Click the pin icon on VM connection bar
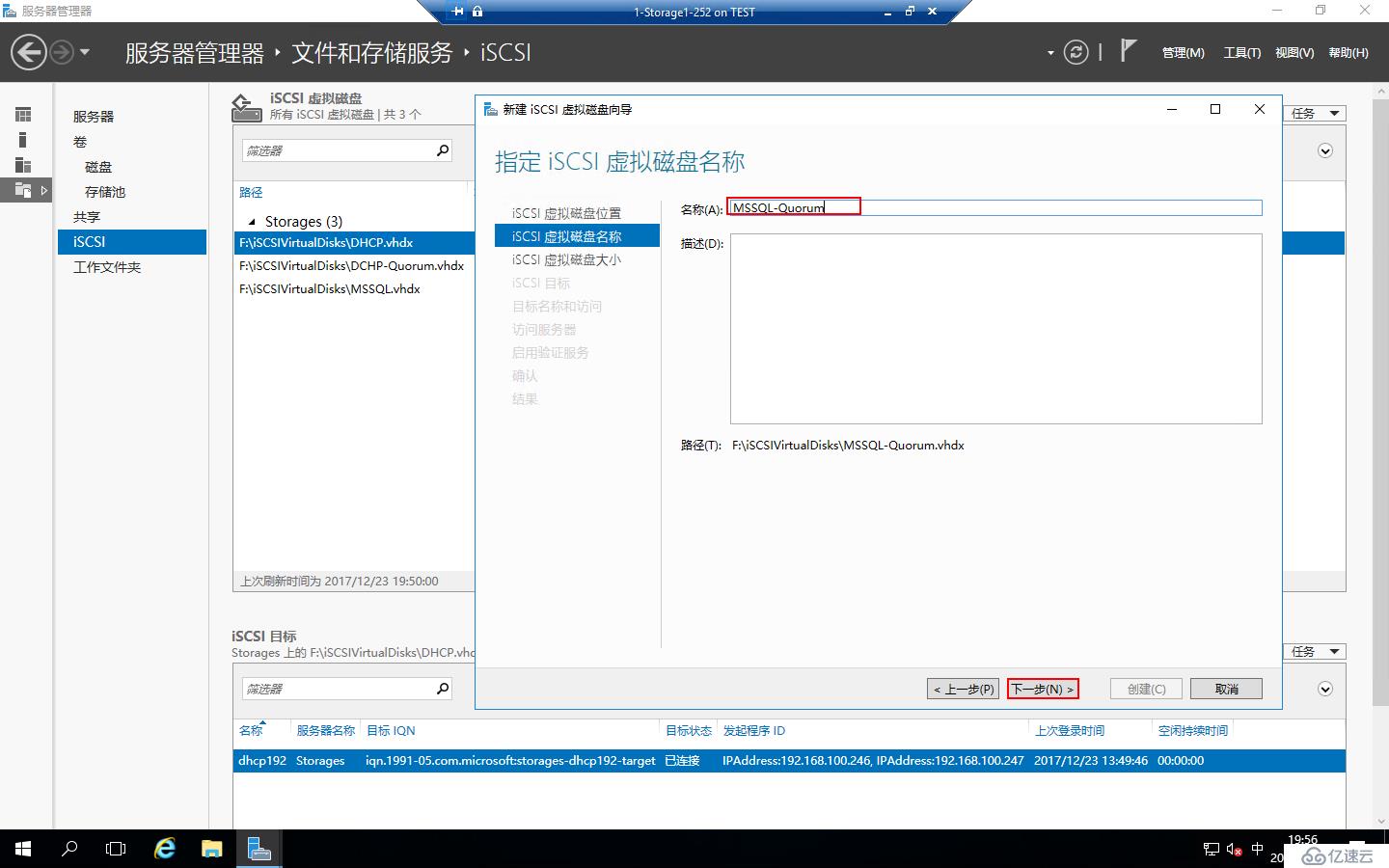The height and width of the screenshot is (868, 1389). click(x=457, y=12)
